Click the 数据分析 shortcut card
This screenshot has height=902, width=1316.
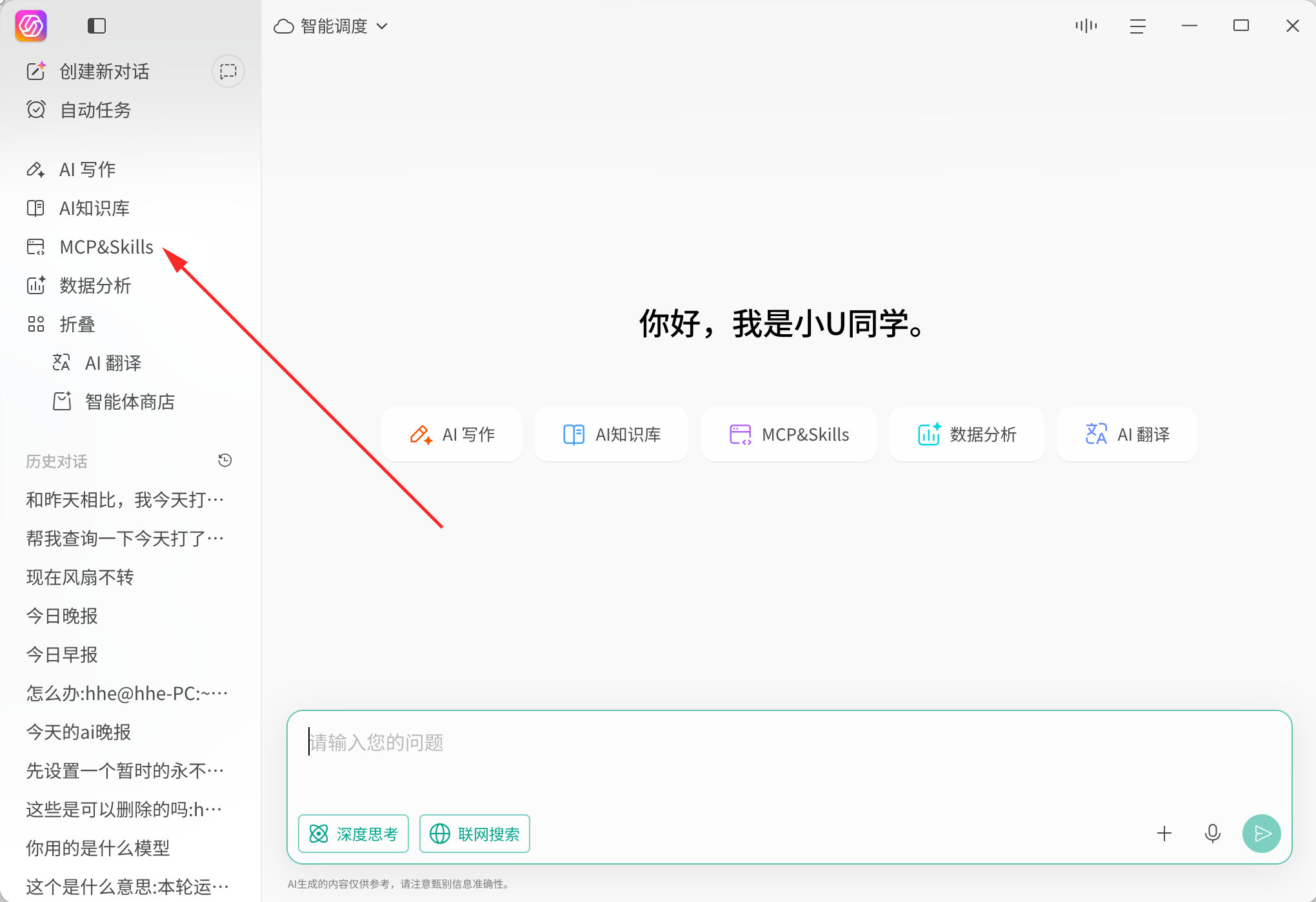(967, 435)
